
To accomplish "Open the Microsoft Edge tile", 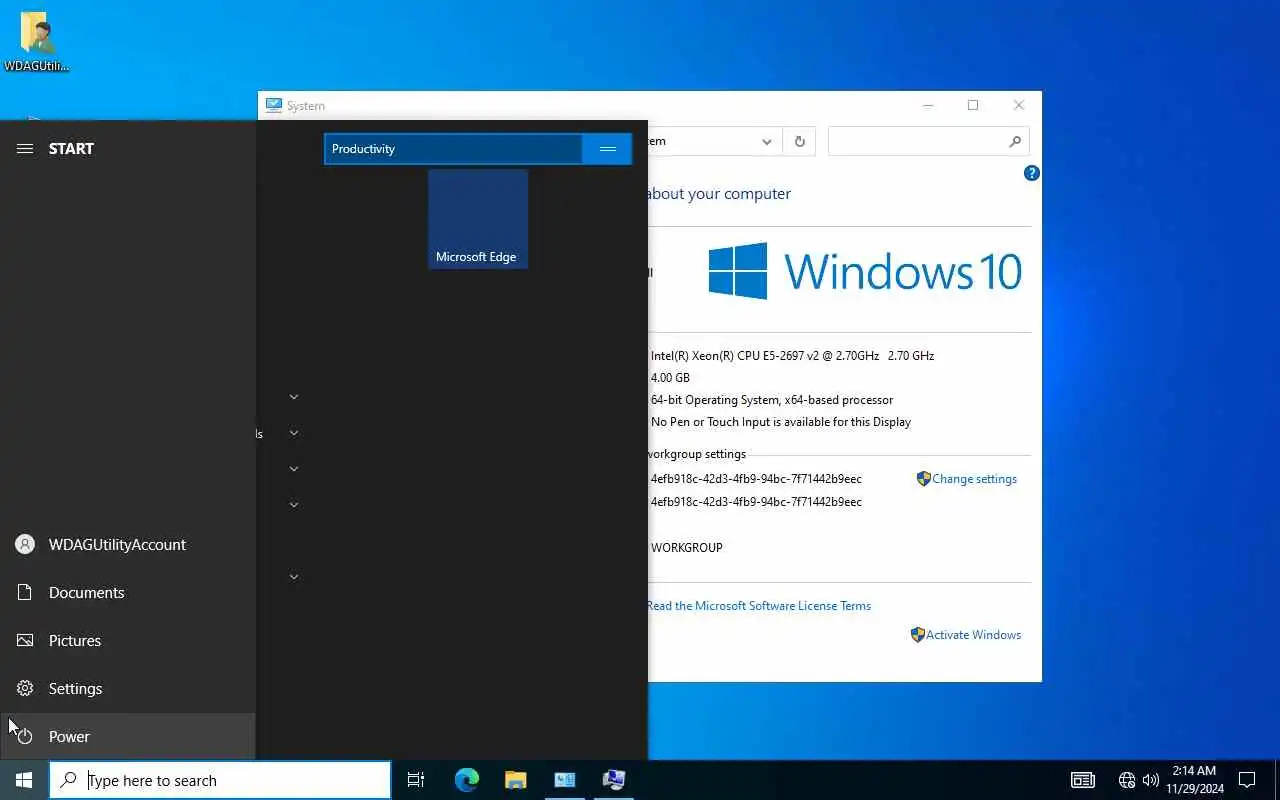I will pos(478,219).
